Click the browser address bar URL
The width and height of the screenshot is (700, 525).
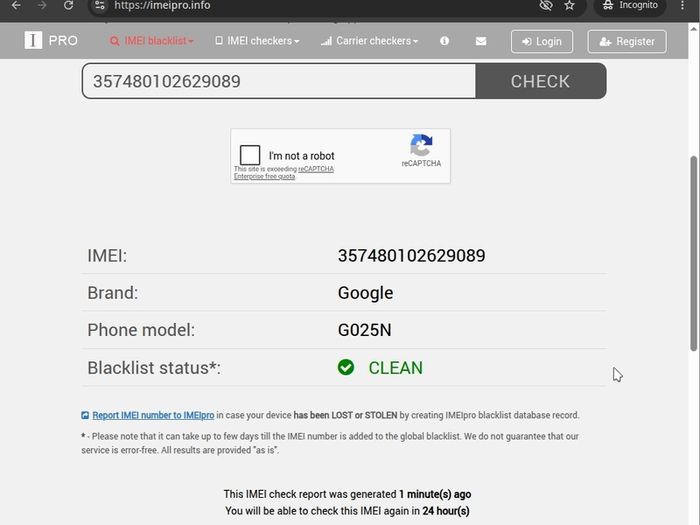tap(162, 5)
